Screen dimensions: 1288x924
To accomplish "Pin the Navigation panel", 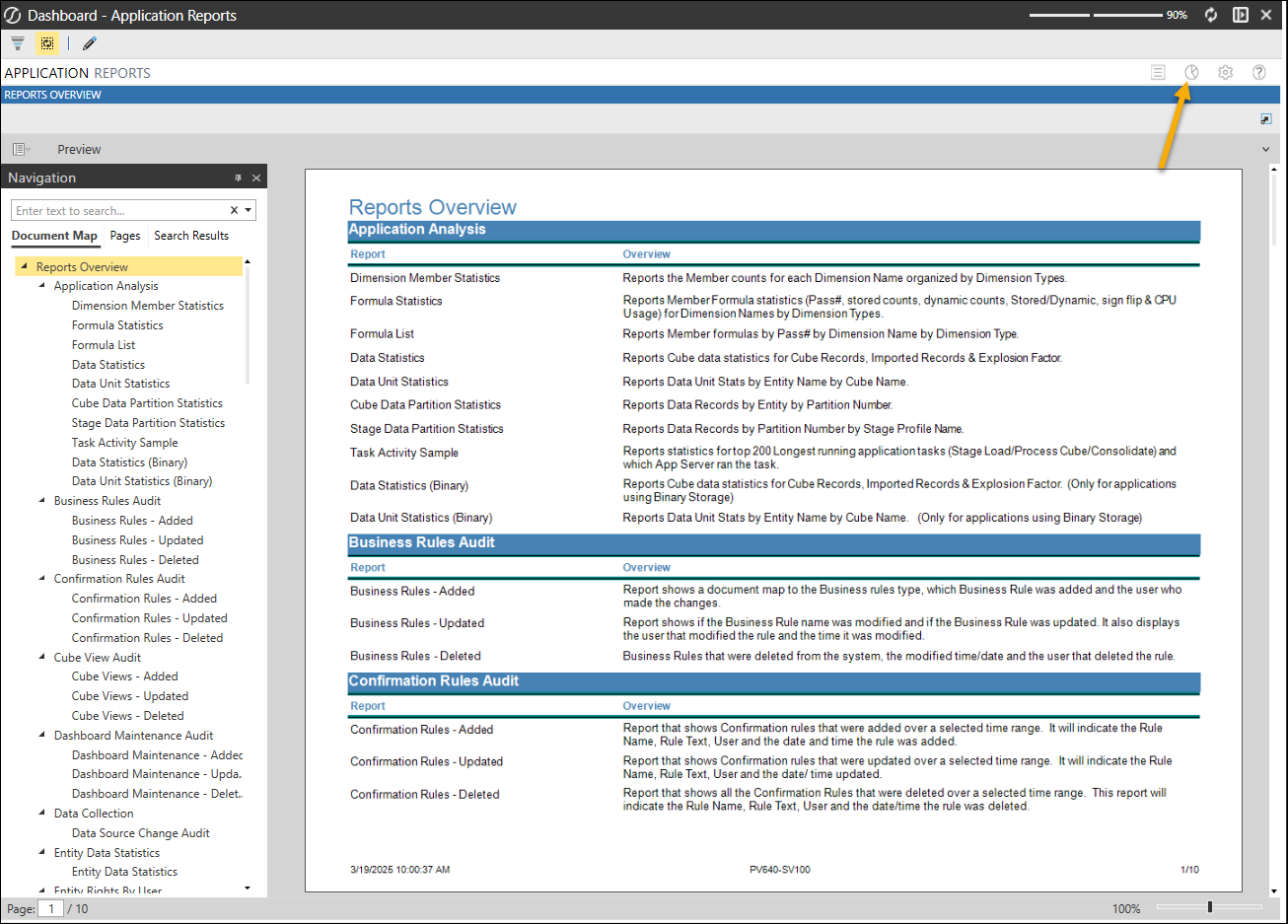I will coord(238,178).
